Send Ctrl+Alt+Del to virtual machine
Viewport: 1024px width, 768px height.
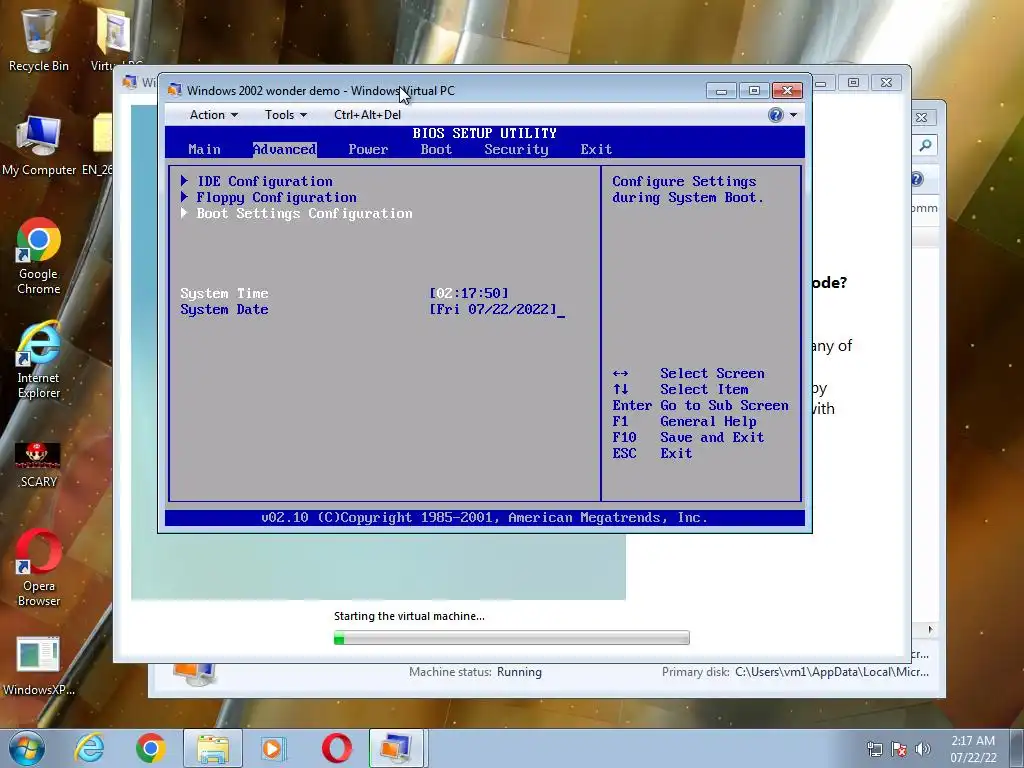coord(367,115)
